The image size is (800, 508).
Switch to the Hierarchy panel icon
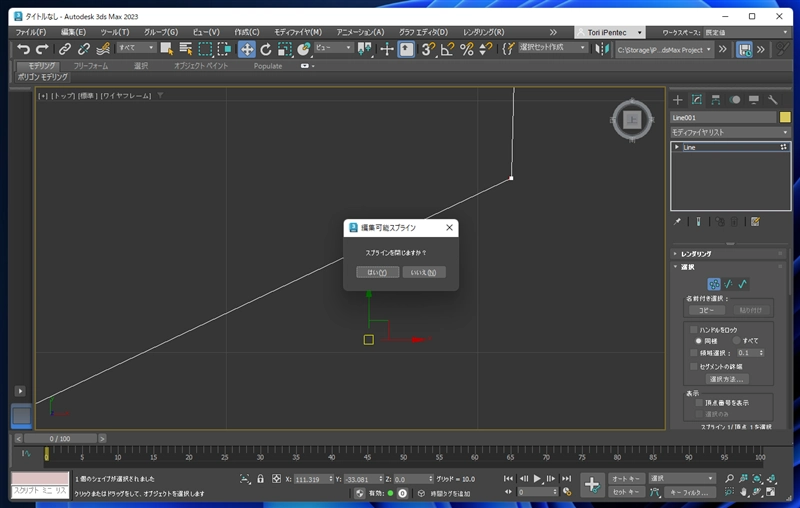(716, 100)
